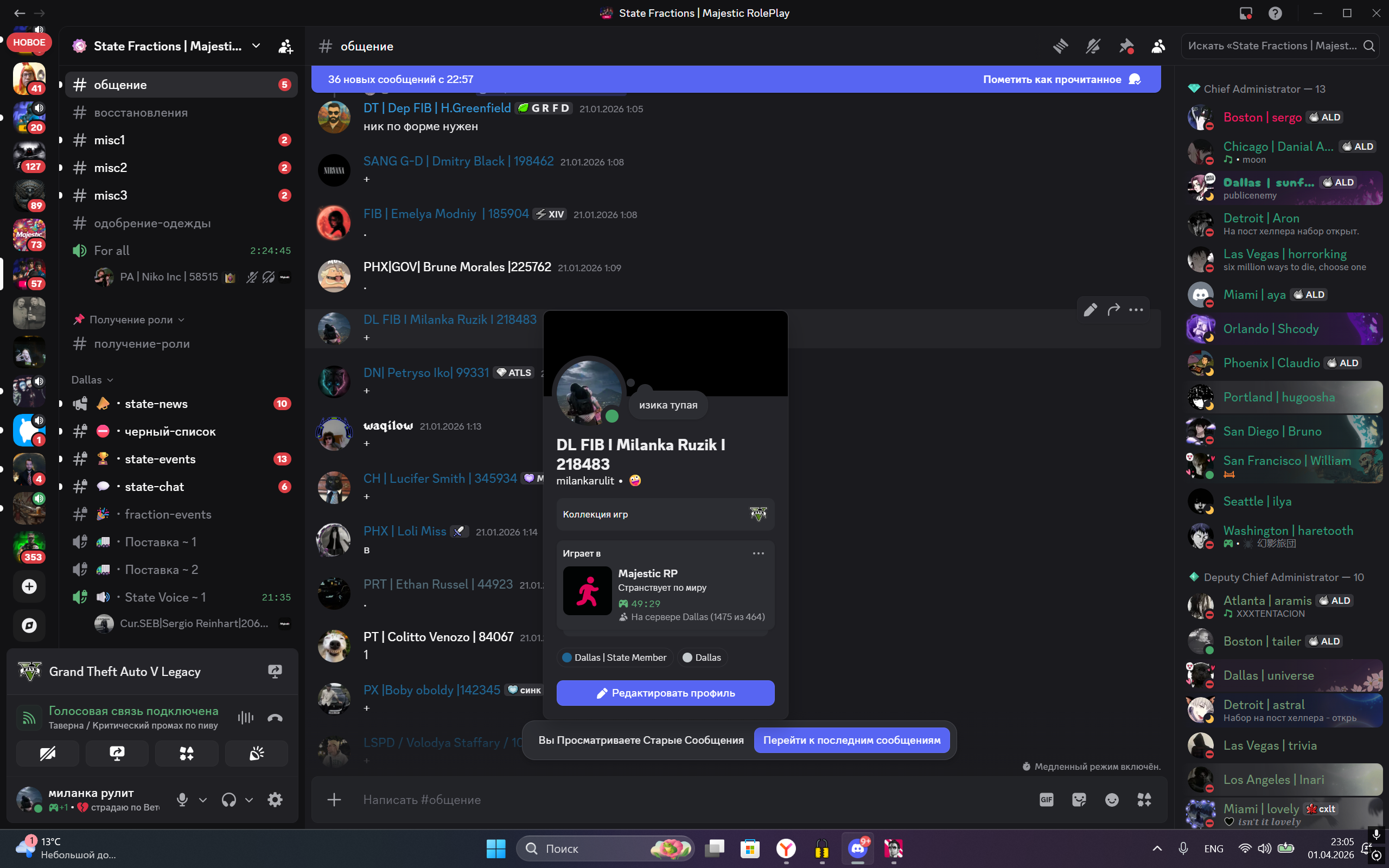1389x868 pixels.
Task: Click the forward message arrow icon
Action: pos(1113,310)
